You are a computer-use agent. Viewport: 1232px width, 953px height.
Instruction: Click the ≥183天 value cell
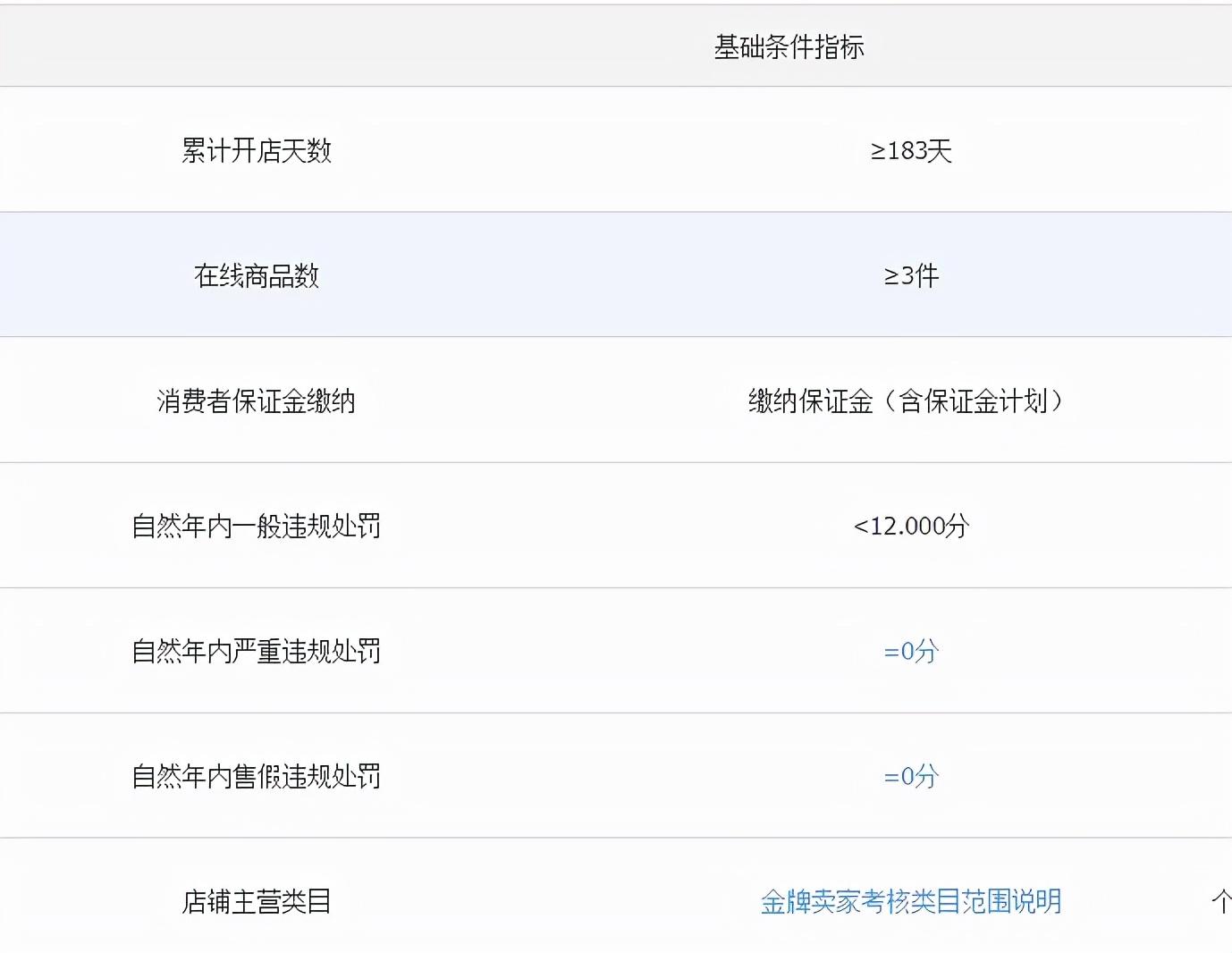click(911, 150)
